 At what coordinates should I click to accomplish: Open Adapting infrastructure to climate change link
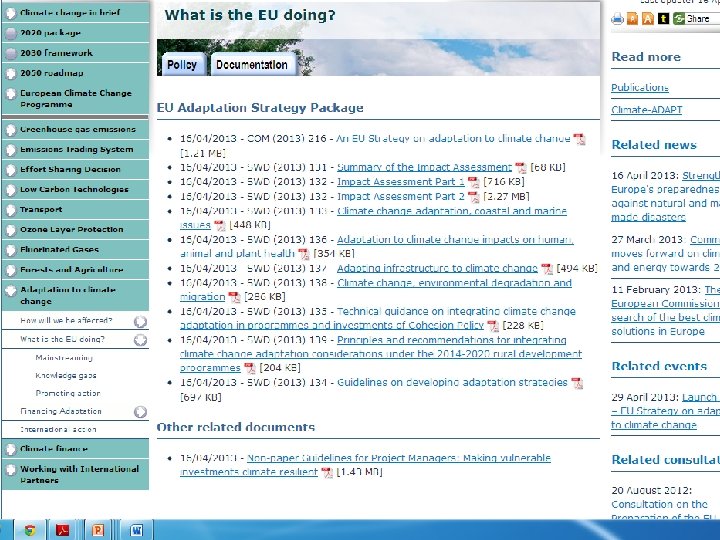click(437, 269)
